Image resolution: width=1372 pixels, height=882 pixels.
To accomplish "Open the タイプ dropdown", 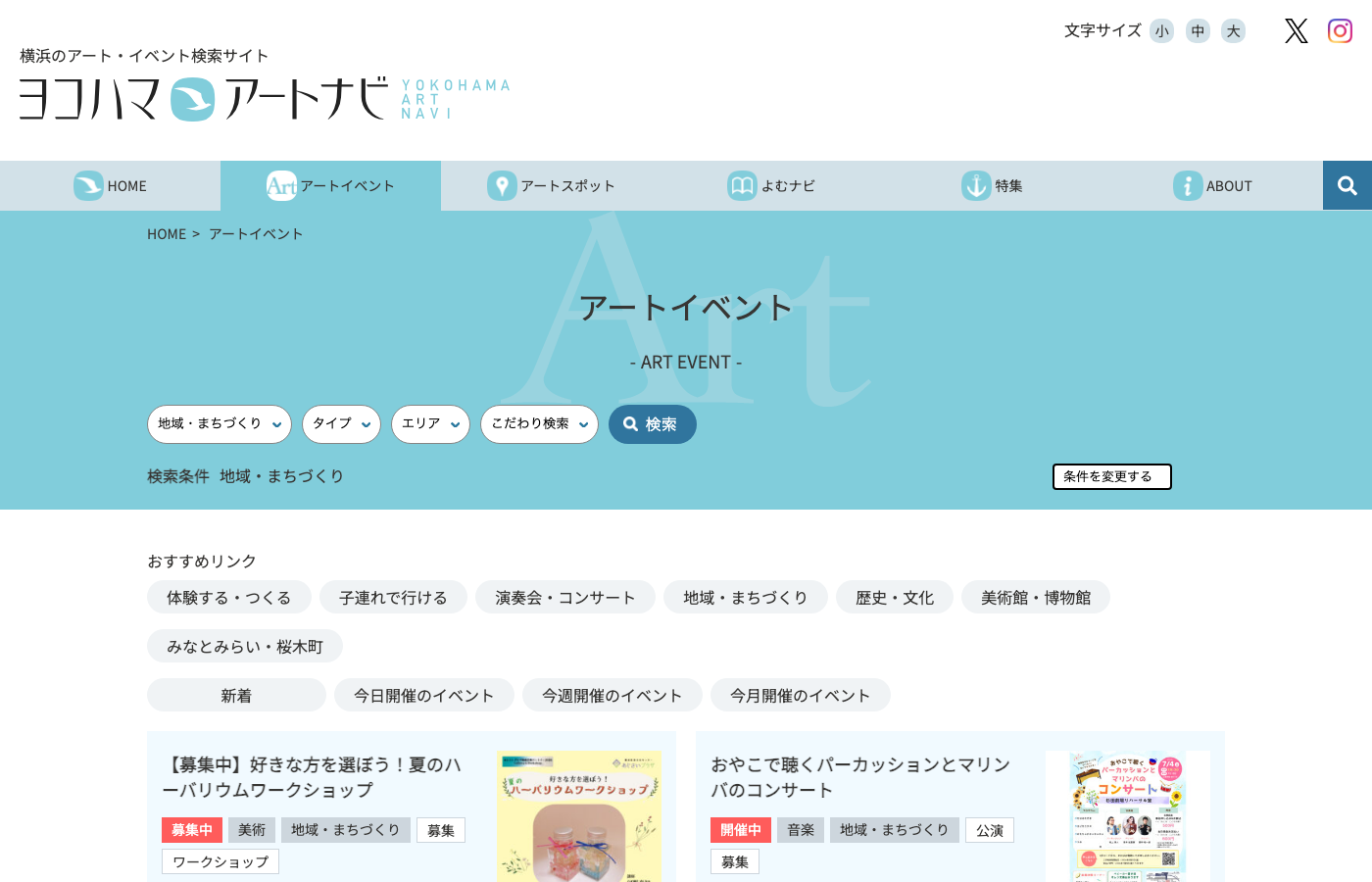I will tap(341, 424).
